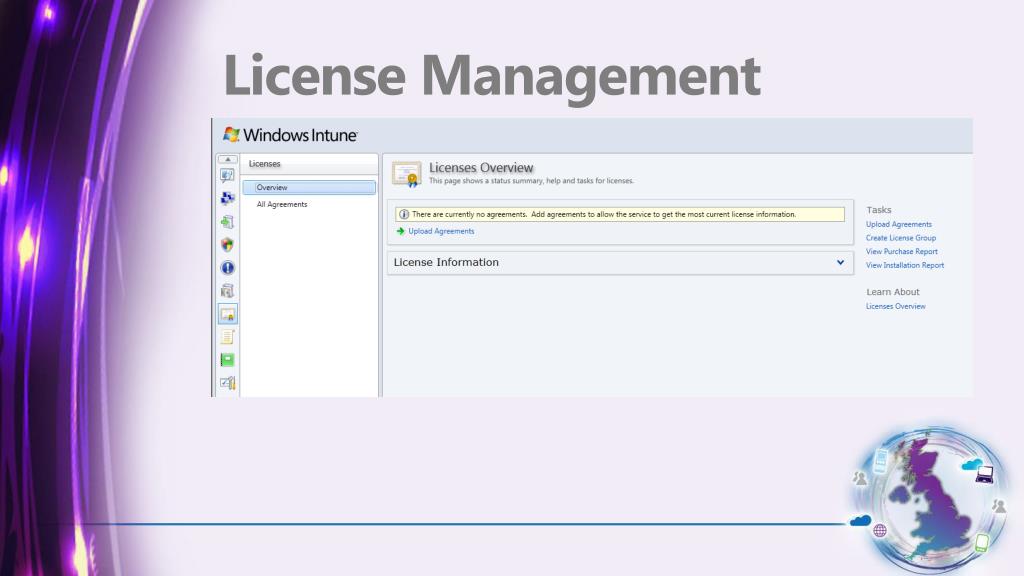The width and height of the screenshot is (1024, 576).
Task: Click the Licenses Overview page title
Action: [481, 168]
